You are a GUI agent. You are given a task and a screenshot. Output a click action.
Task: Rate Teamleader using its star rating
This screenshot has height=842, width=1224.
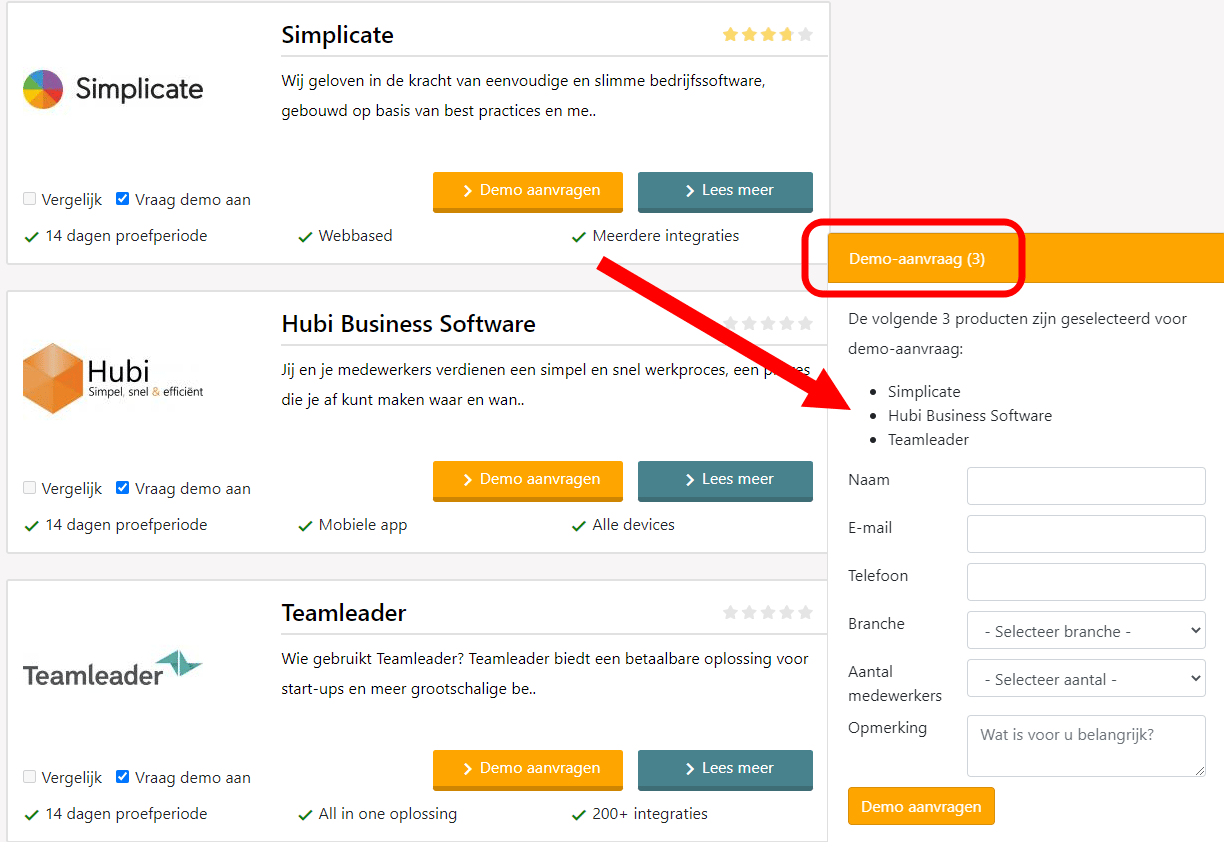click(768, 612)
